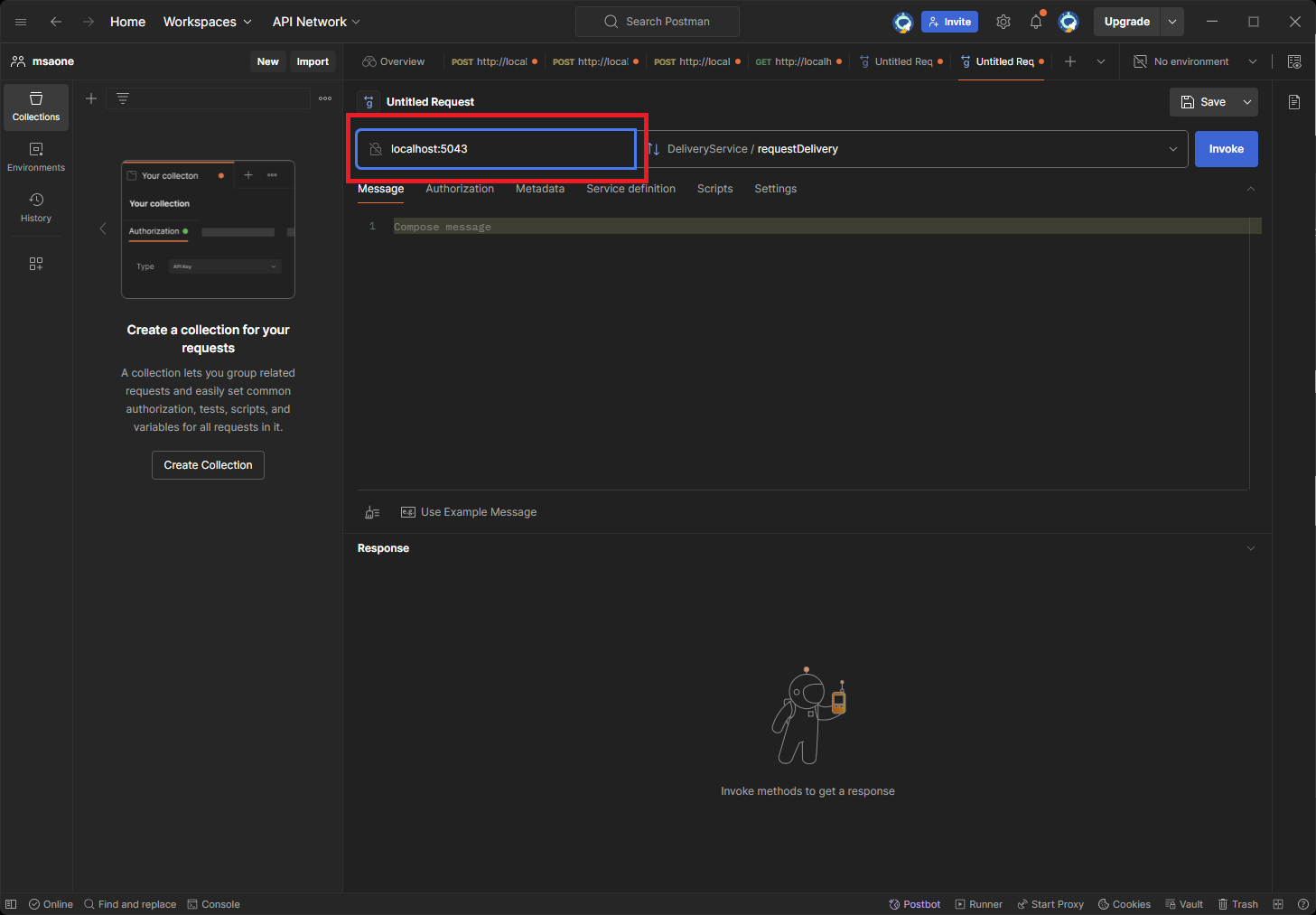This screenshot has height=915, width=1316.
Task: Select the Authorization tab
Action: click(460, 189)
